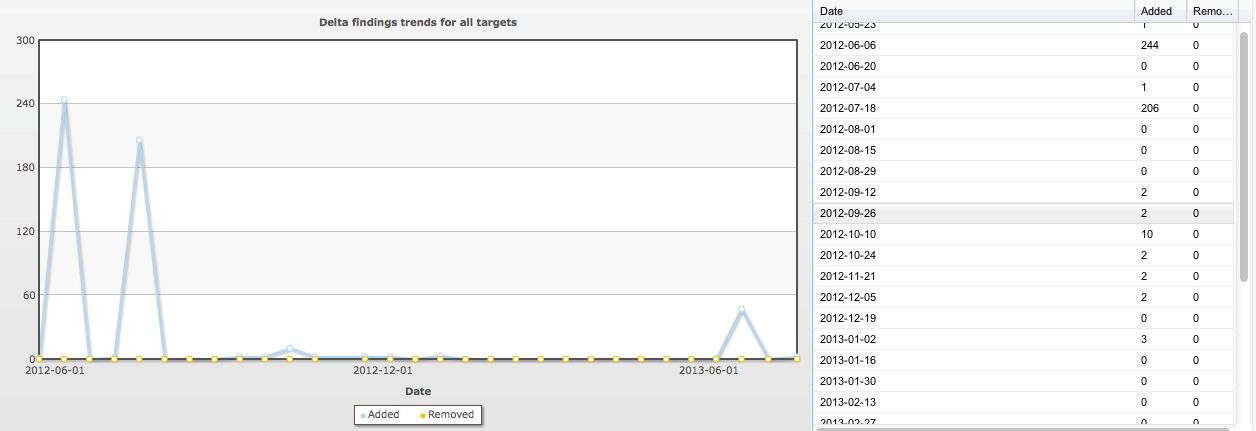1256x431 pixels.
Task: Click the truncated Removed column header
Action: pos(1209,11)
